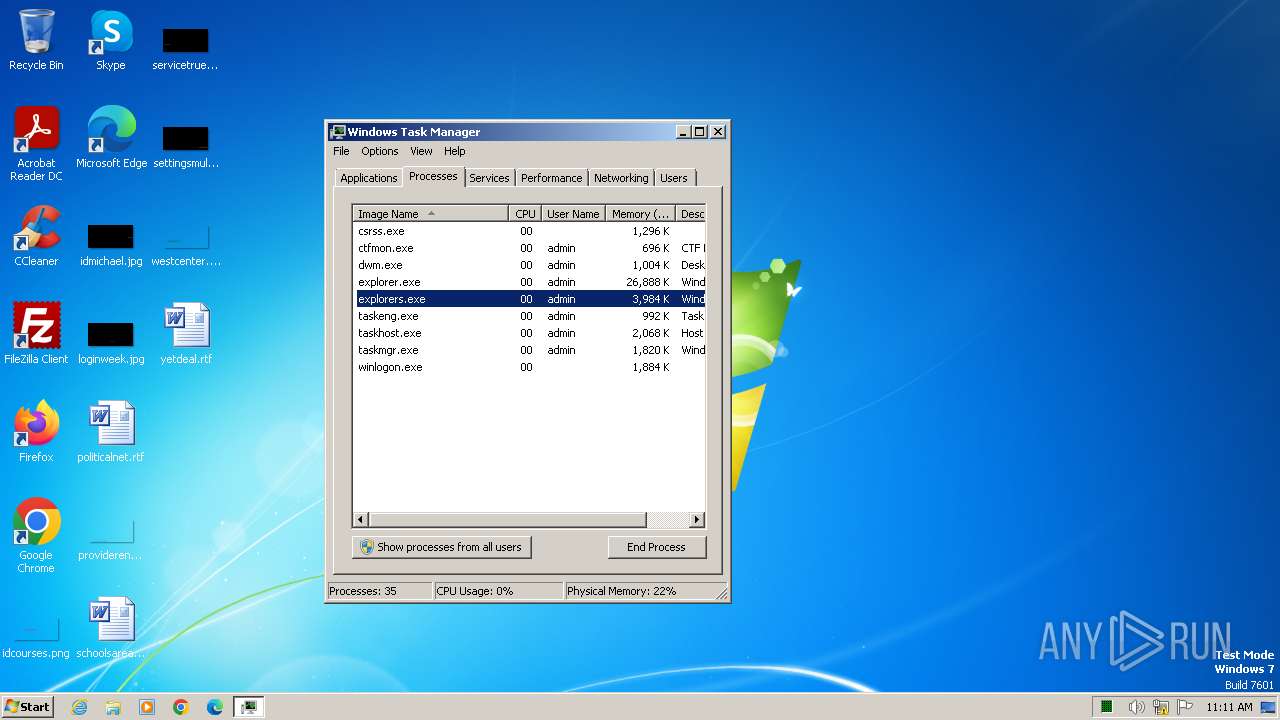Launch Skype from the desktop

coord(110,40)
